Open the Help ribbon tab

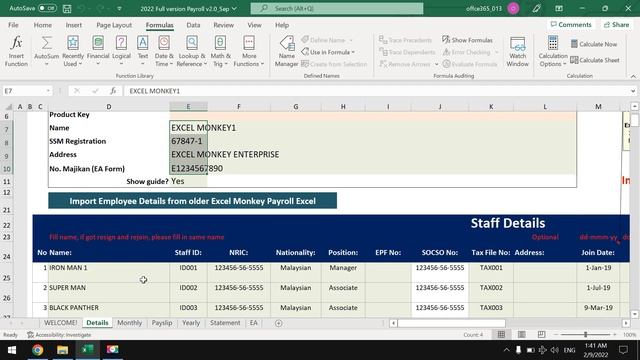coord(282,25)
